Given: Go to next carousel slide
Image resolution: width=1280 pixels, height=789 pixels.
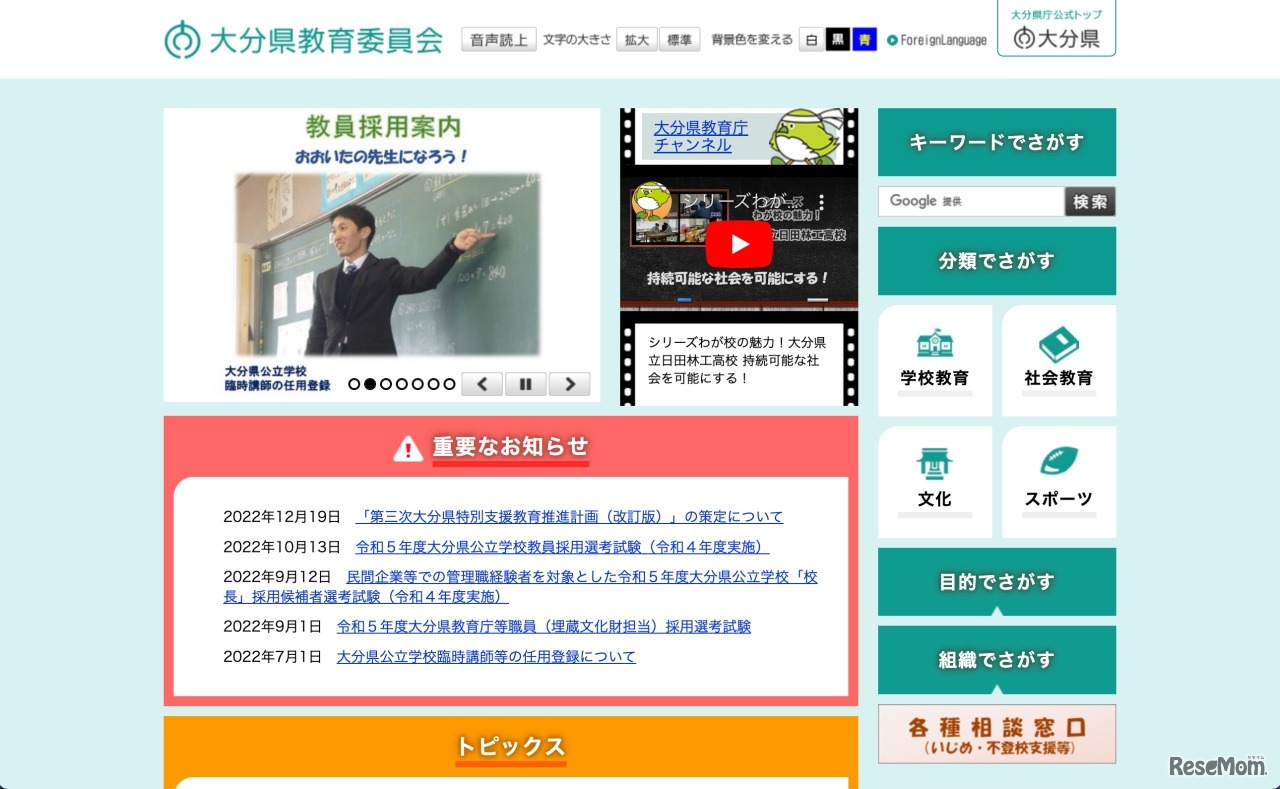Looking at the screenshot, I should (569, 384).
